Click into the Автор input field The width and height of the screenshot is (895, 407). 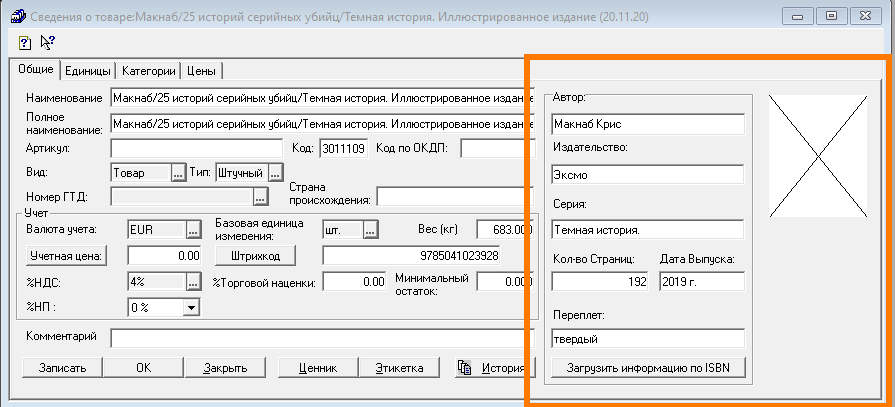647,124
